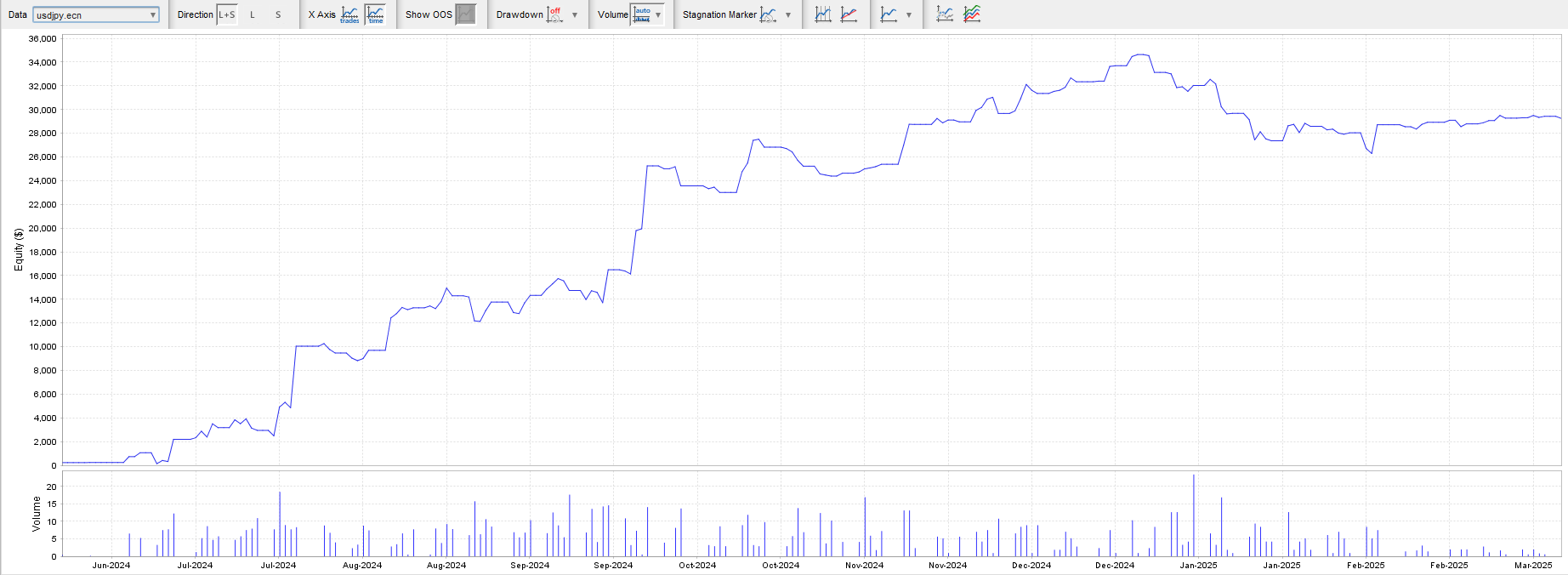The image size is (1568, 575).
Task: Open the chart style dropdown arrow
Action: pyautogui.click(x=909, y=14)
